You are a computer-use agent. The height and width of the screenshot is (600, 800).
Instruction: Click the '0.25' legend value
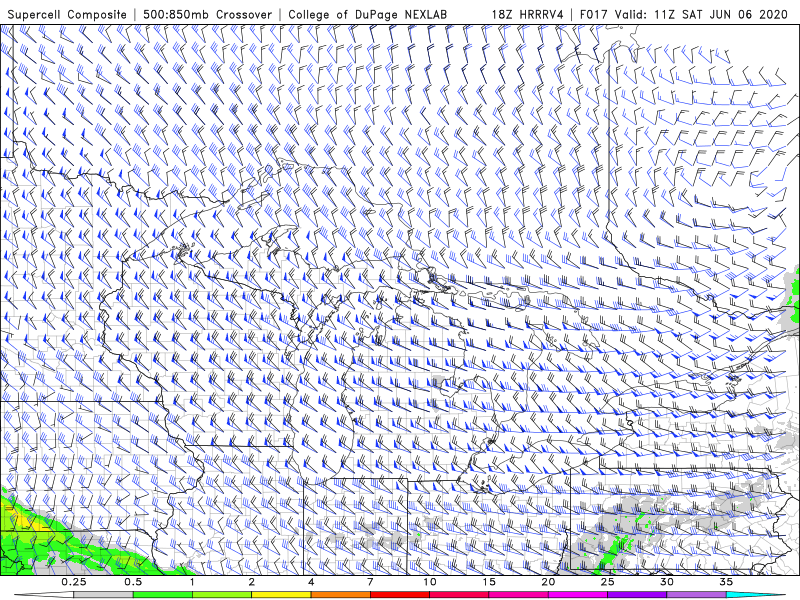[x=74, y=582]
